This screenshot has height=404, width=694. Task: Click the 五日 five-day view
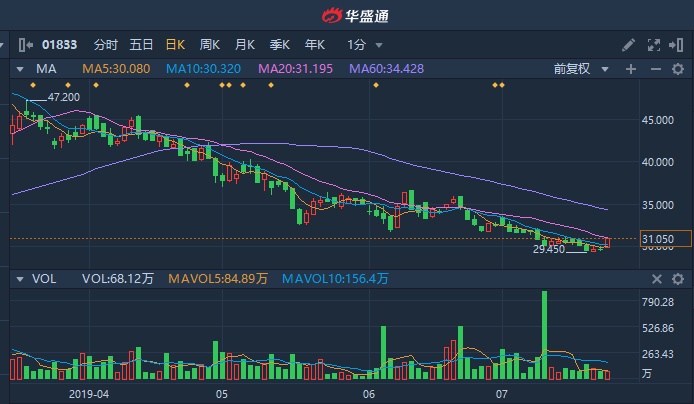141,45
